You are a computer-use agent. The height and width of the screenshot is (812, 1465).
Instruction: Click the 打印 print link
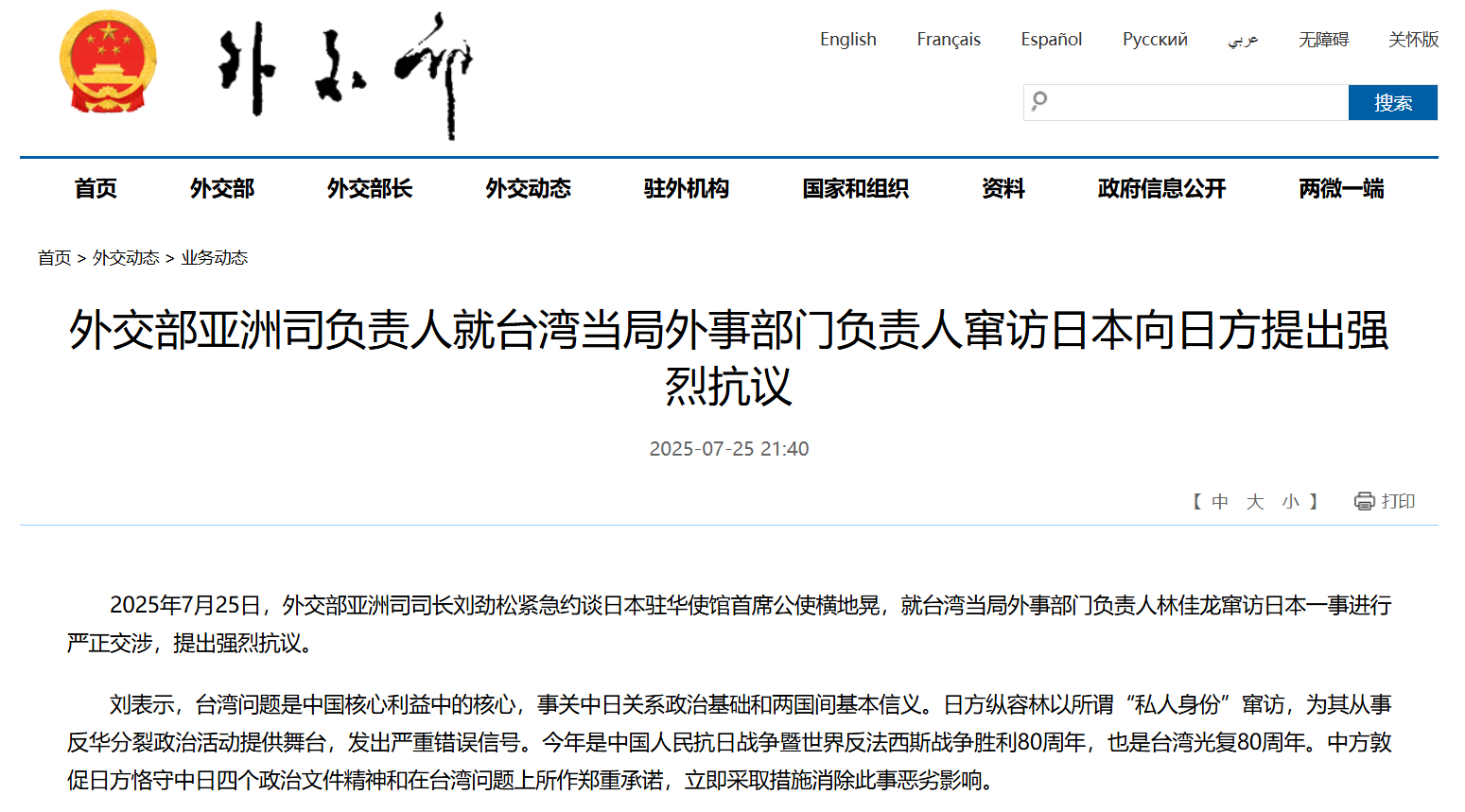(x=1398, y=502)
